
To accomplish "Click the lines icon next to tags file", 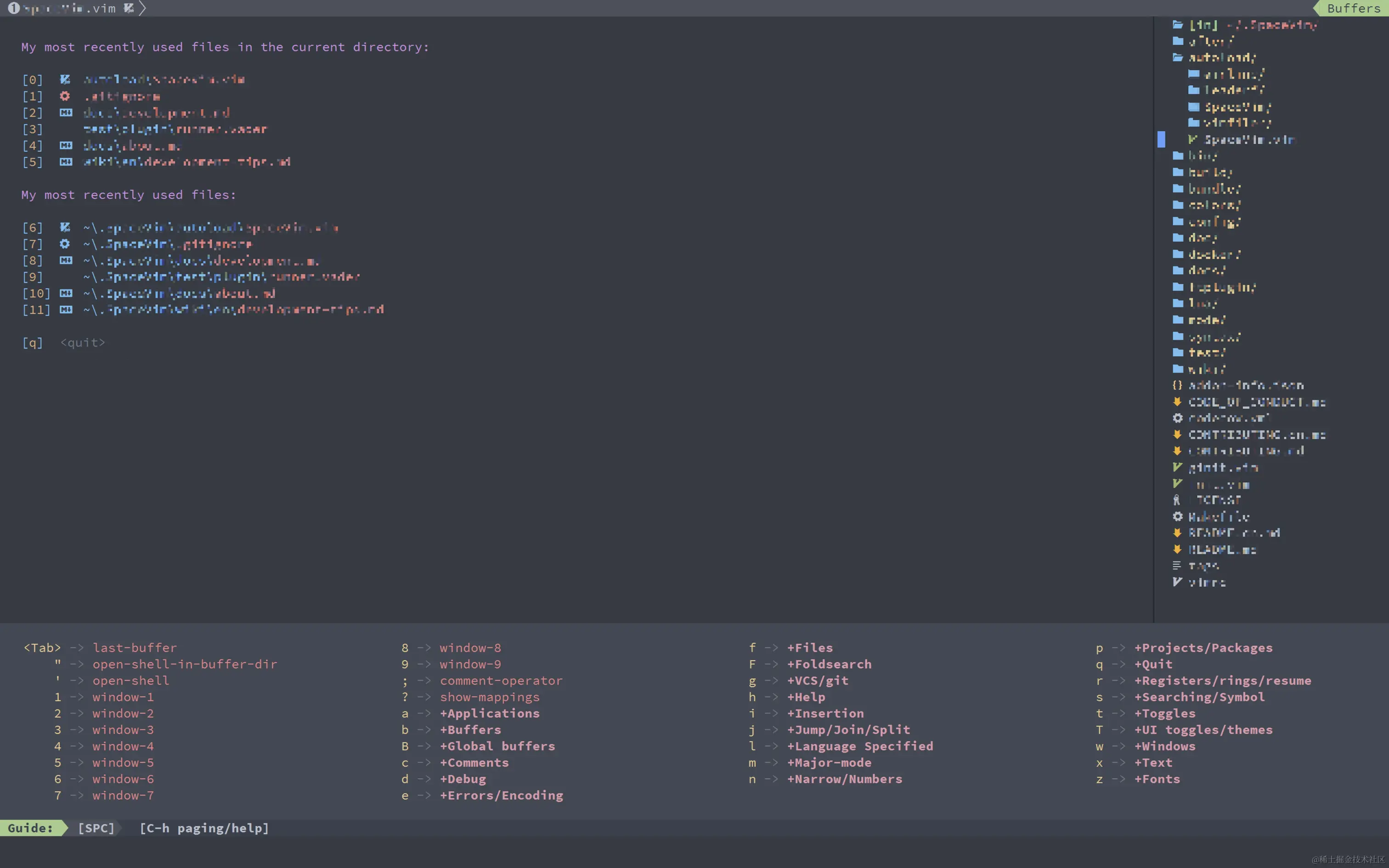I will tap(1177, 565).
